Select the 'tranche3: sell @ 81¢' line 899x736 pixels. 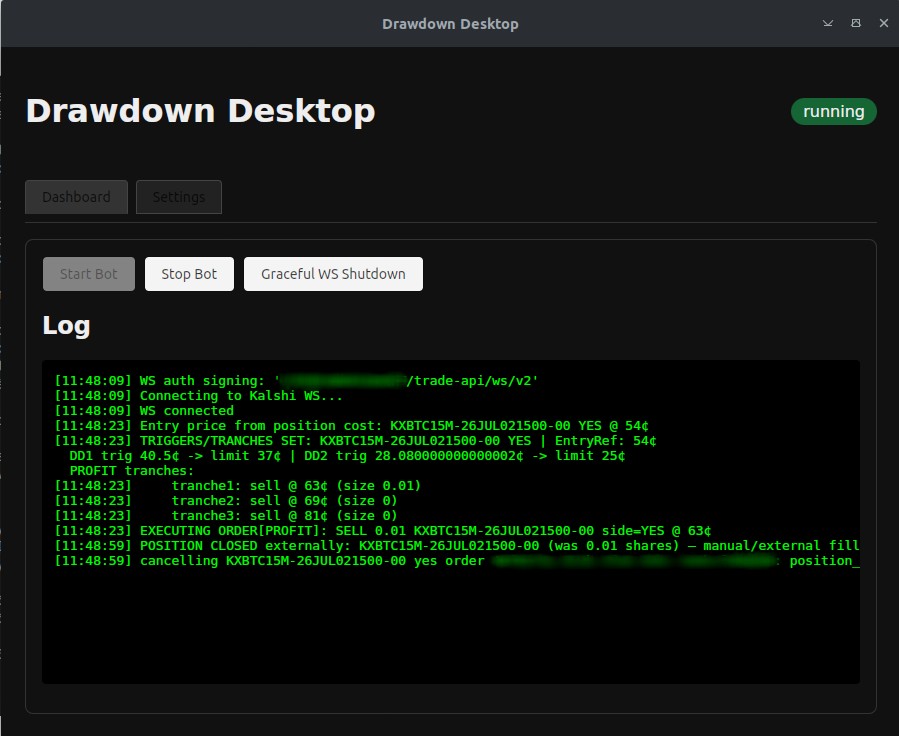coord(226,515)
